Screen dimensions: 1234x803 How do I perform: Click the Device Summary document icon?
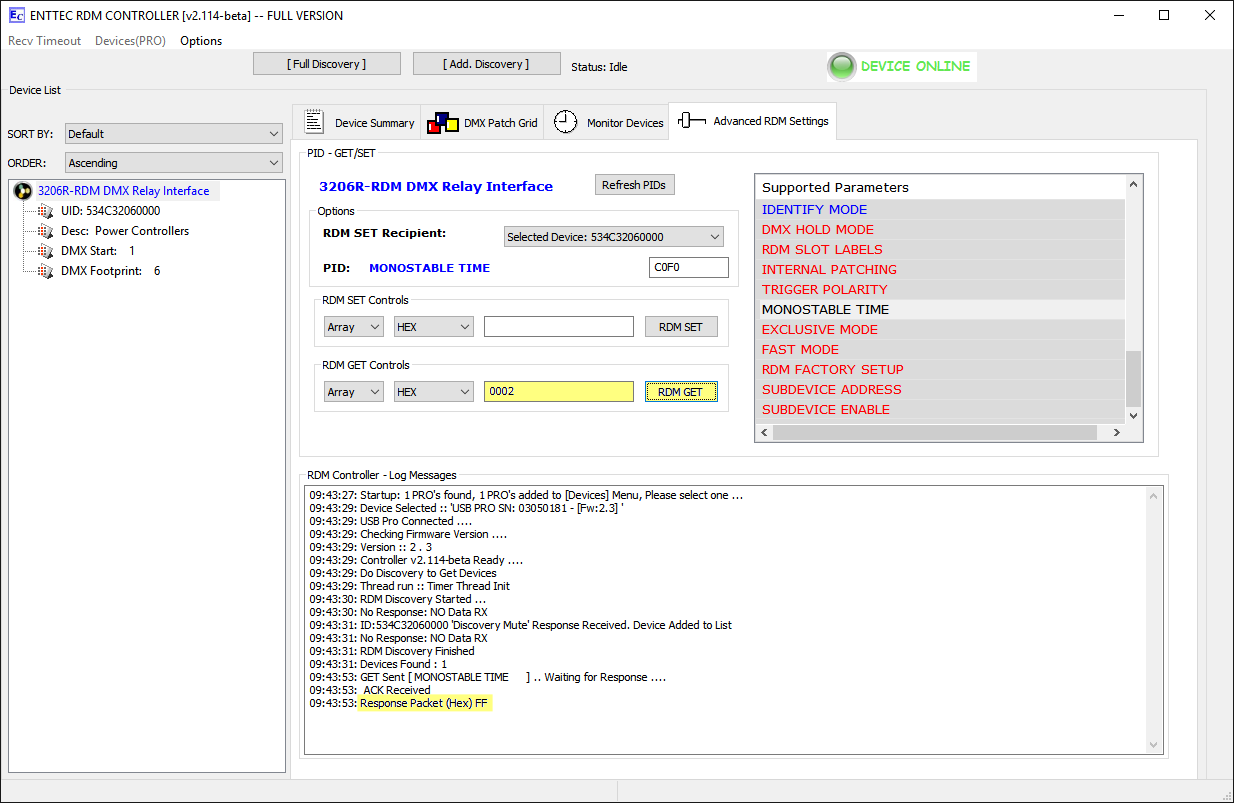[x=314, y=122]
